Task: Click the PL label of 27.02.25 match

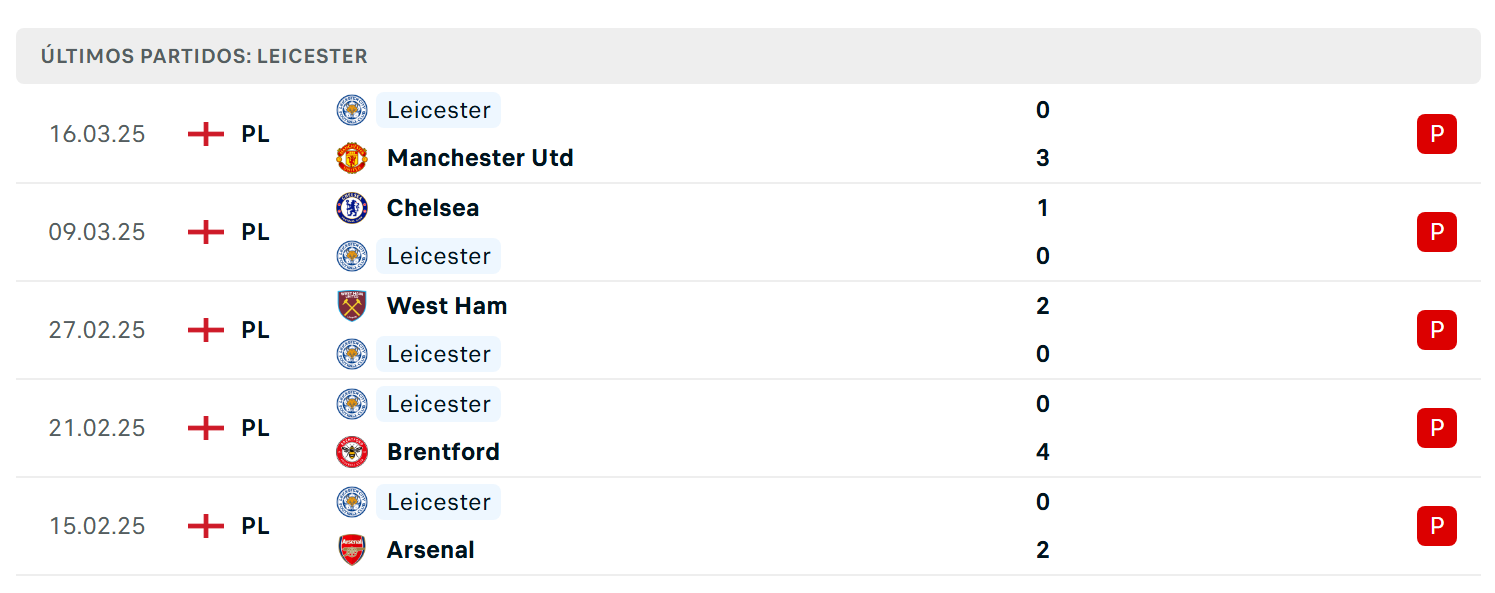Action: coord(256,330)
